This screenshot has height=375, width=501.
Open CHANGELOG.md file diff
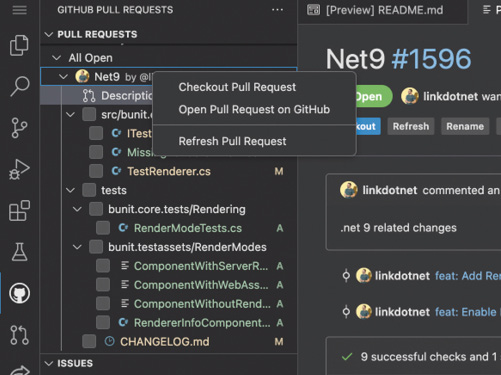165,342
